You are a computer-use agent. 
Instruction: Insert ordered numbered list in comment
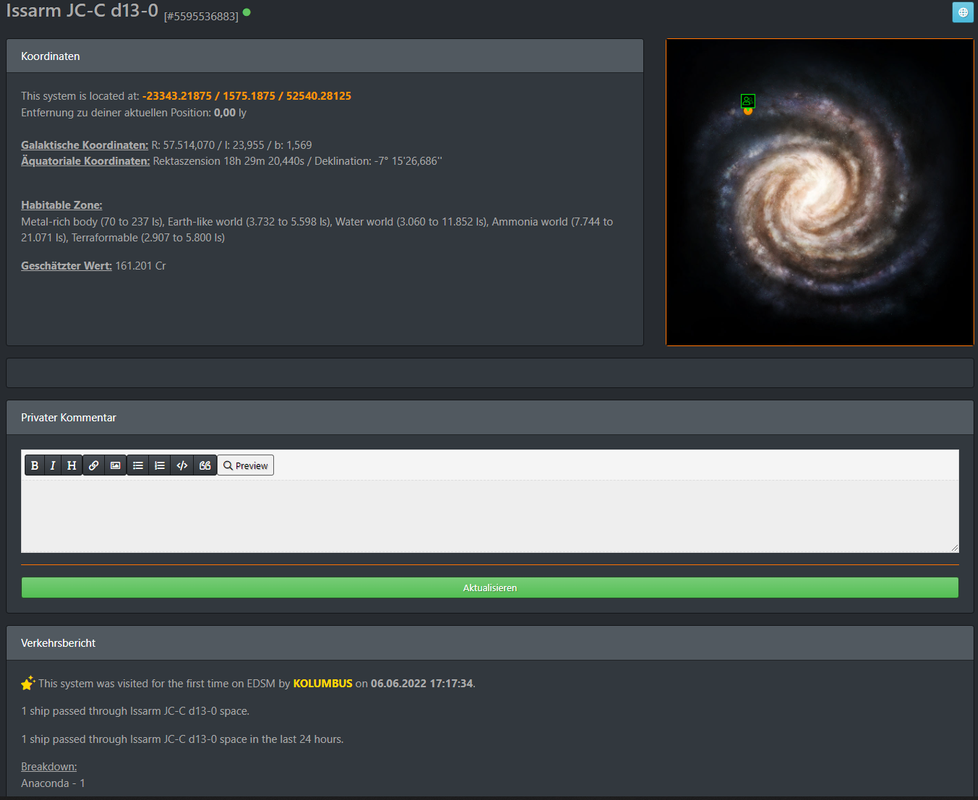tap(160, 465)
